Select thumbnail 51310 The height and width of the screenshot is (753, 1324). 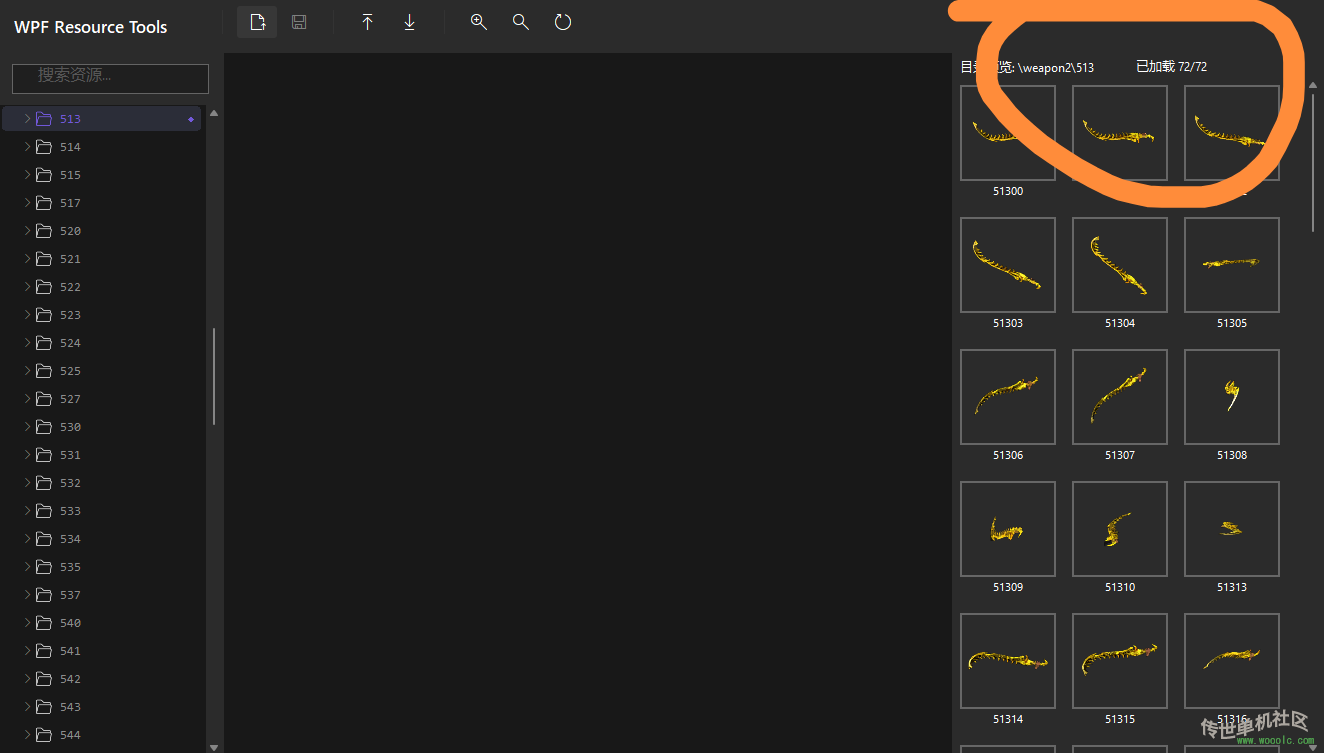pos(1120,529)
